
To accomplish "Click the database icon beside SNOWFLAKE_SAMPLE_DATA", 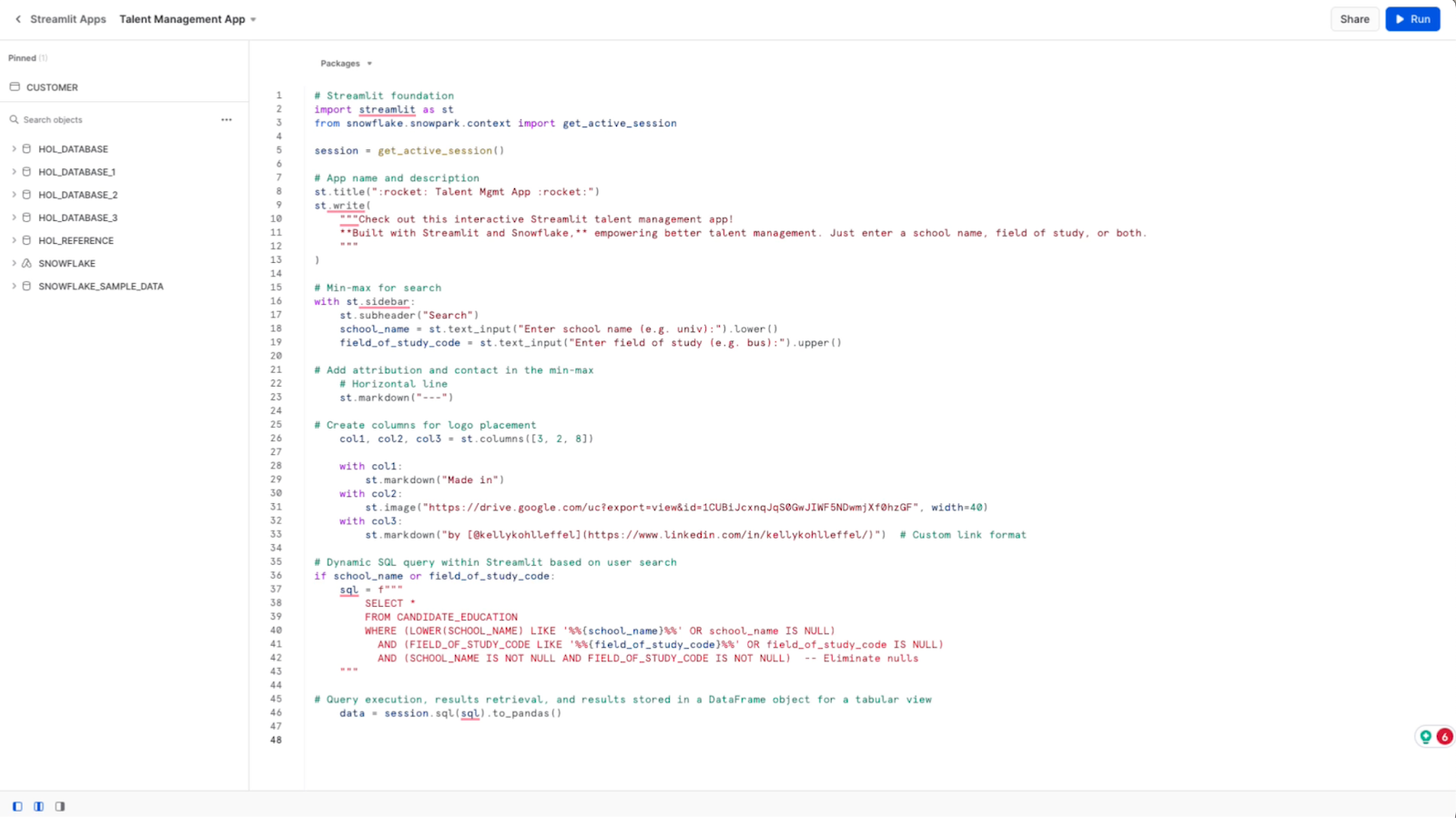I will click(27, 286).
